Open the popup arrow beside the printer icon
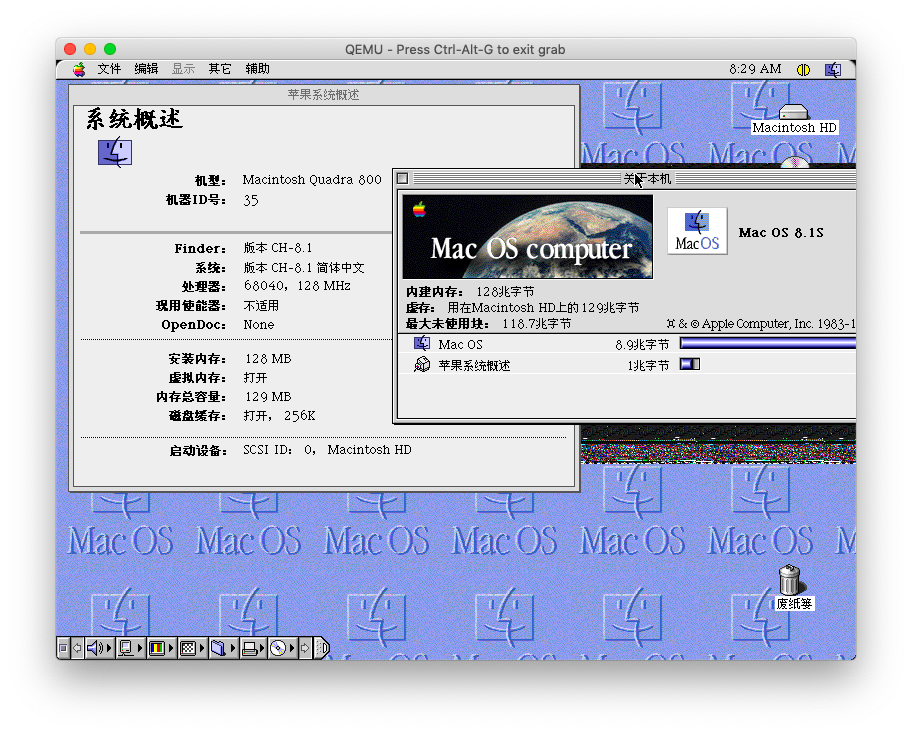 [261, 648]
